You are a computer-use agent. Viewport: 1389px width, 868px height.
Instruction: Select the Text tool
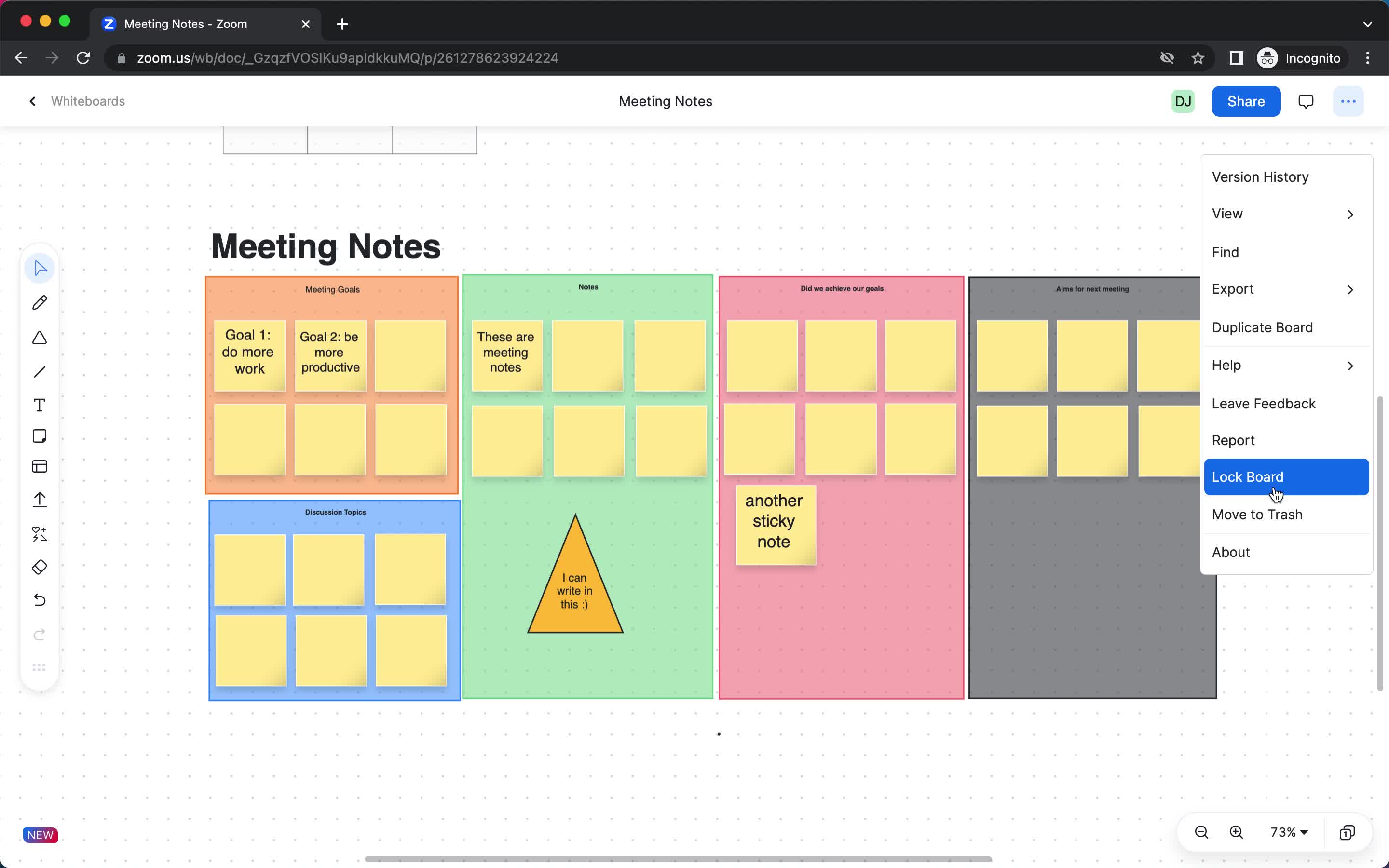[x=40, y=405]
